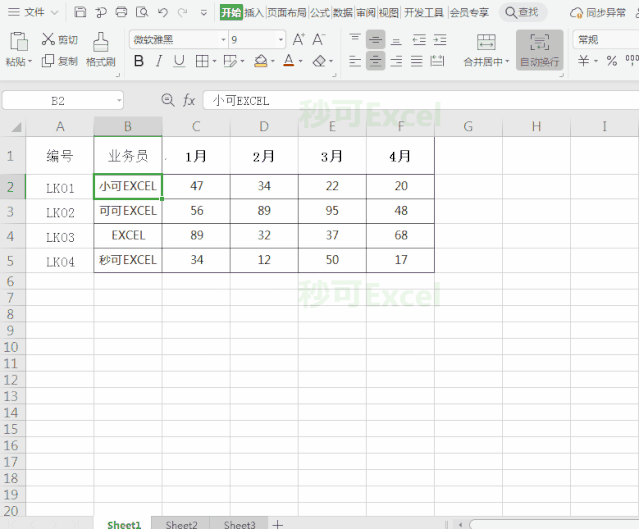The height and width of the screenshot is (529, 639).
Task: Click the formula bar input field
Action: click(421, 100)
